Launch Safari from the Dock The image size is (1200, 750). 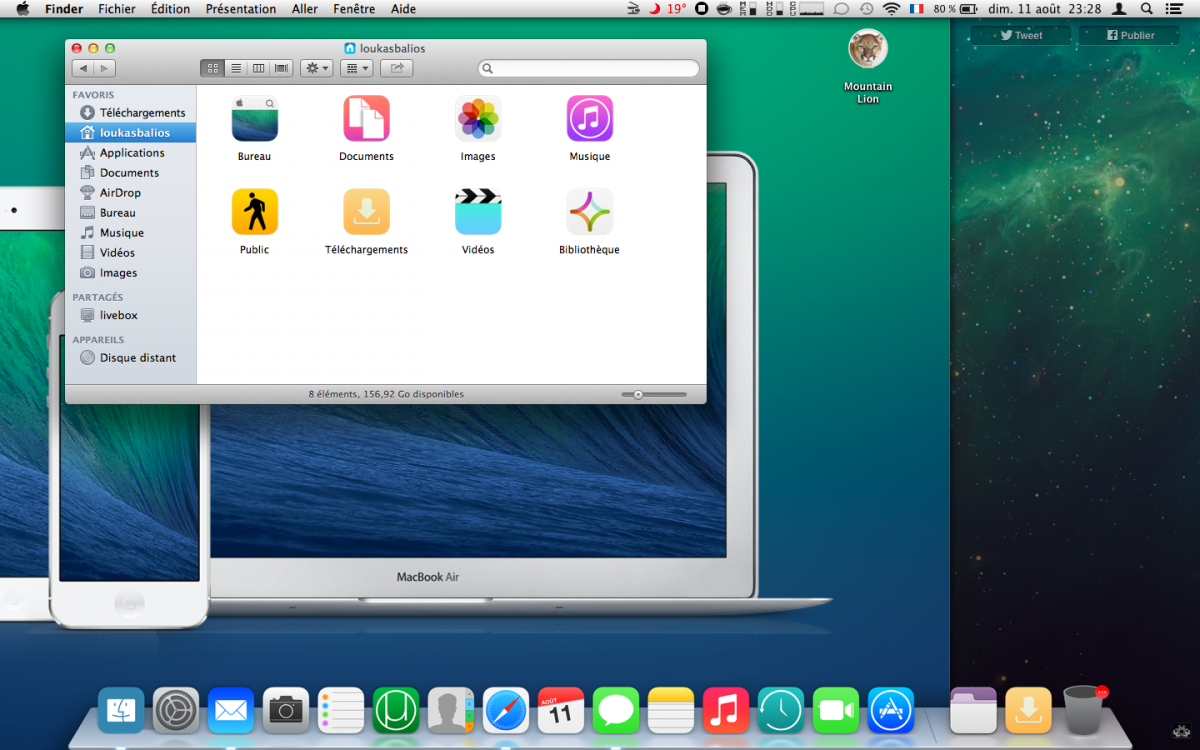pos(506,711)
